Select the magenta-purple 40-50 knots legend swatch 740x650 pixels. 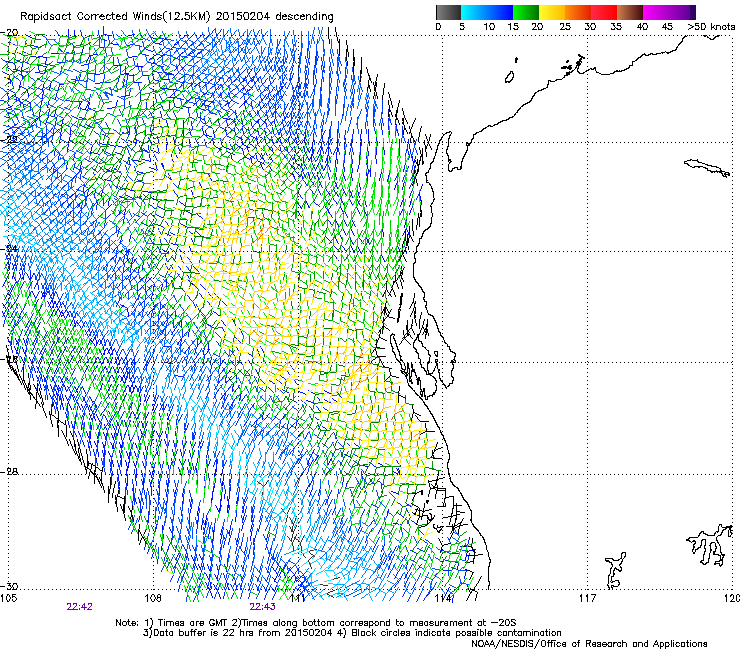pyautogui.click(x=669, y=12)
